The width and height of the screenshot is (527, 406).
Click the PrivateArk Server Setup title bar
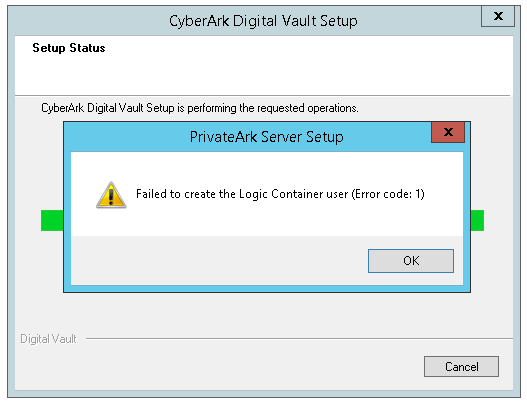tap(267, 137)
